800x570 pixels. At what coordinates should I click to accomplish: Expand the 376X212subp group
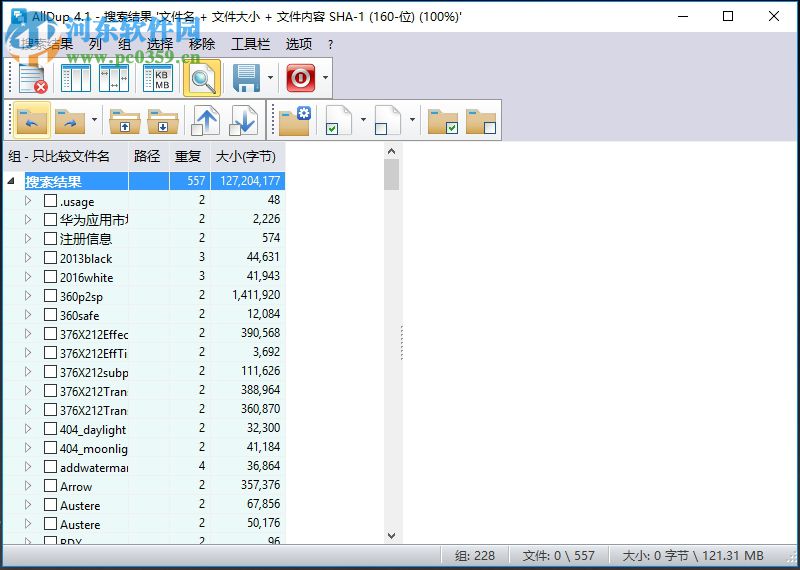(28, 372)
